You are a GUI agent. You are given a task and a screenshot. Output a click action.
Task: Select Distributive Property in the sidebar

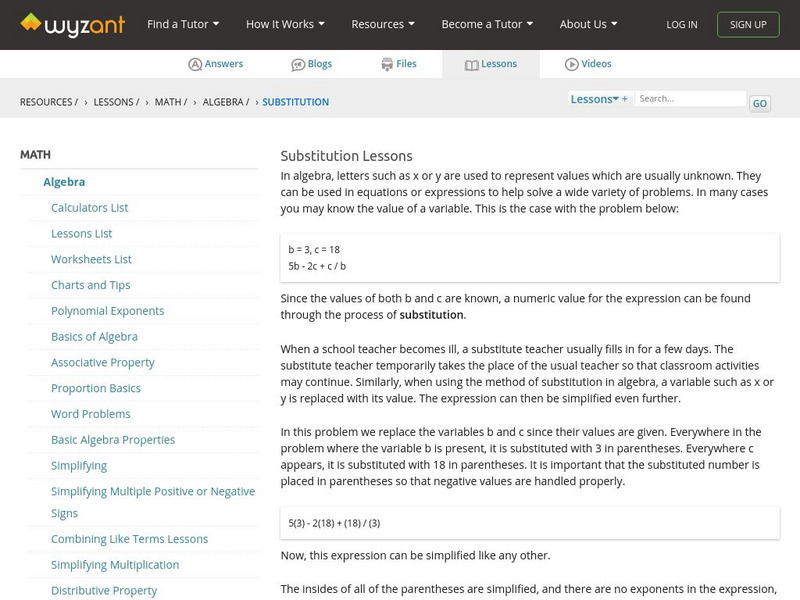104,590
